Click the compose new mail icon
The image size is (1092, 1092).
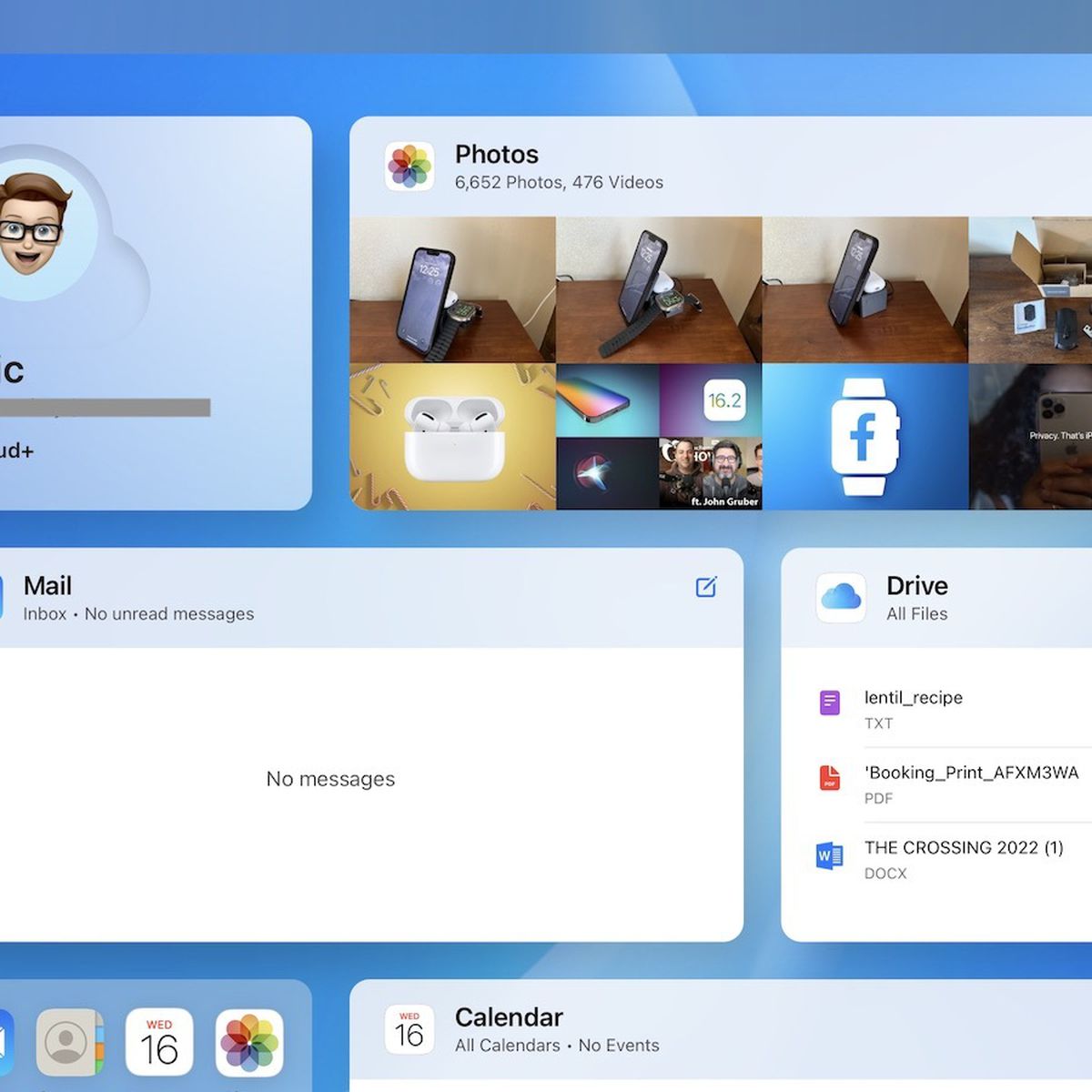[706, 587]
